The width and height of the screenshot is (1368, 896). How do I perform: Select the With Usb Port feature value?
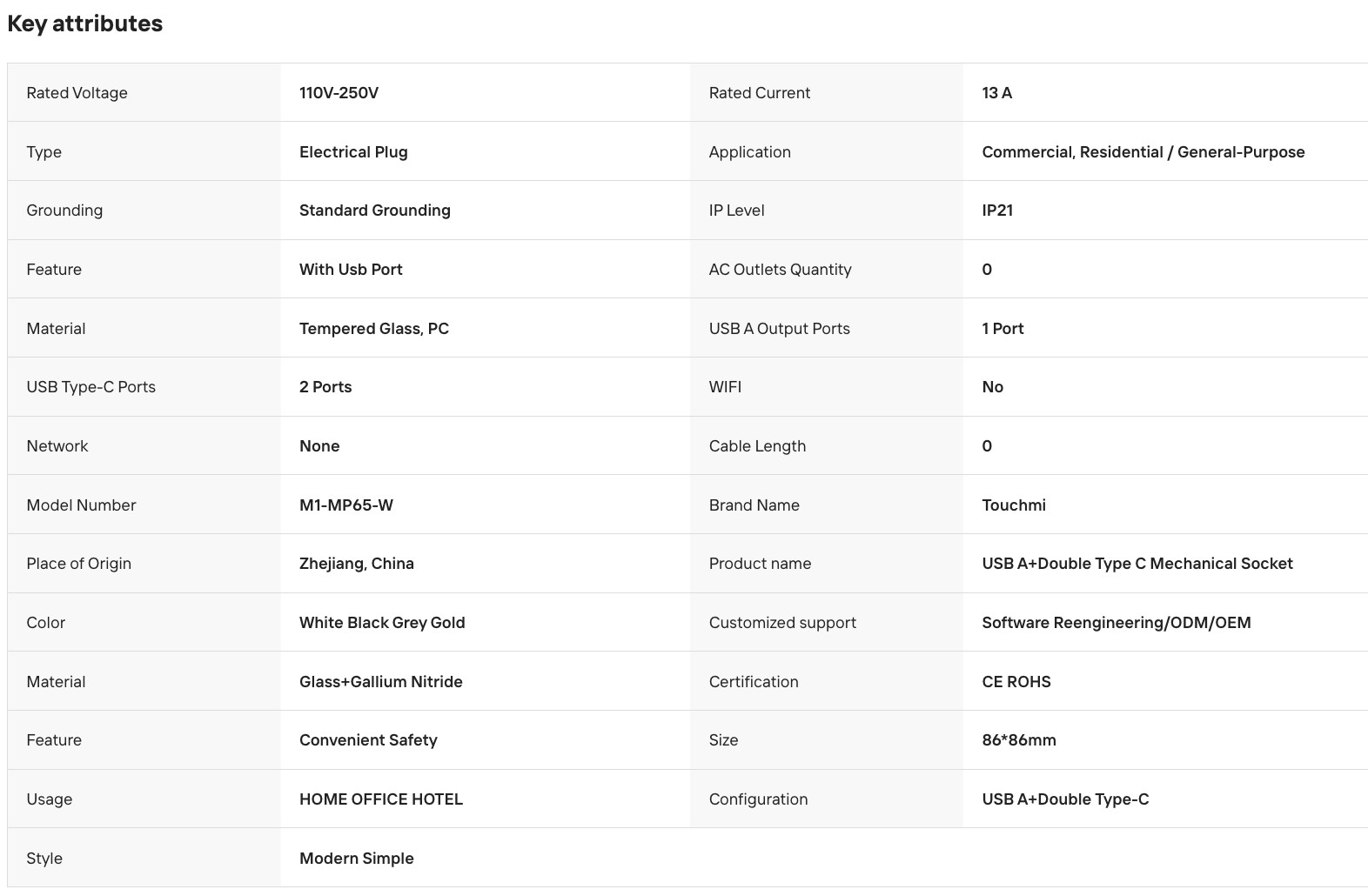coord(351,270)
